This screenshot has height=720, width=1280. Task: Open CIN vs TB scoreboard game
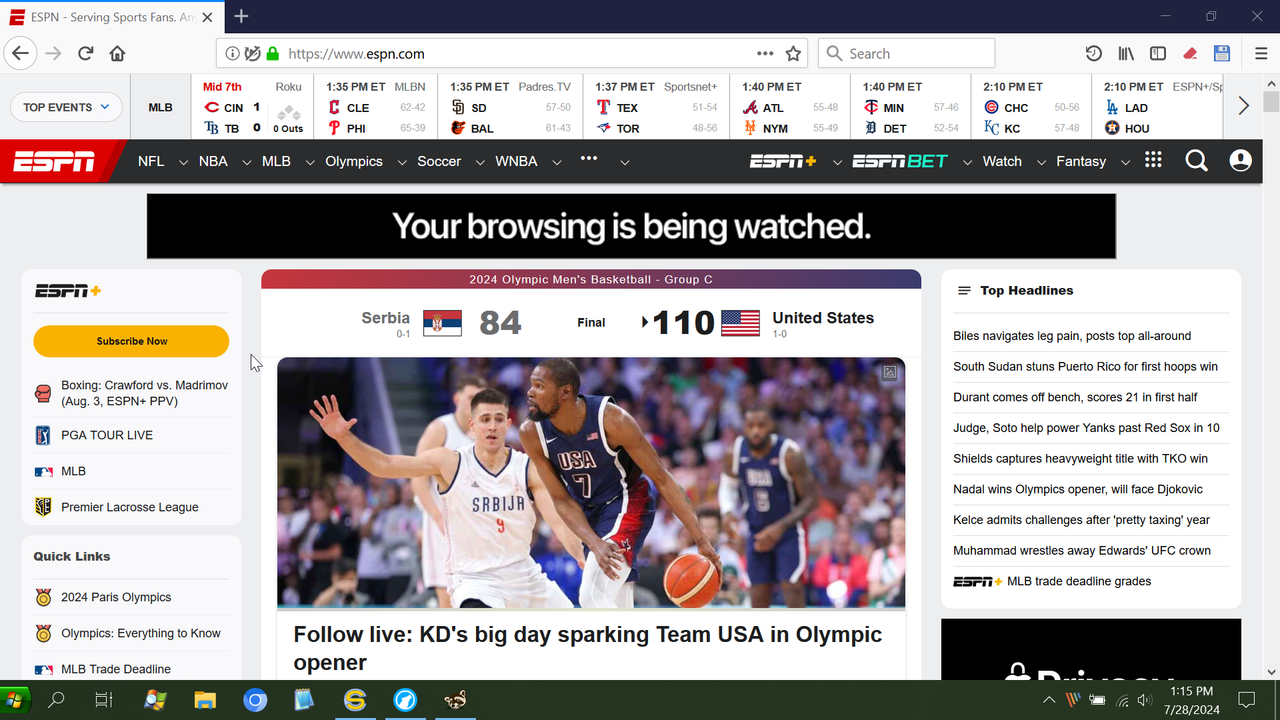252,107
